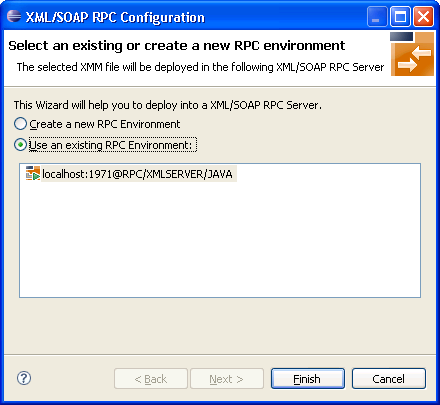Open help via question mark icon
This screenshot has width=440, height=405.
[x=24, y=378]
